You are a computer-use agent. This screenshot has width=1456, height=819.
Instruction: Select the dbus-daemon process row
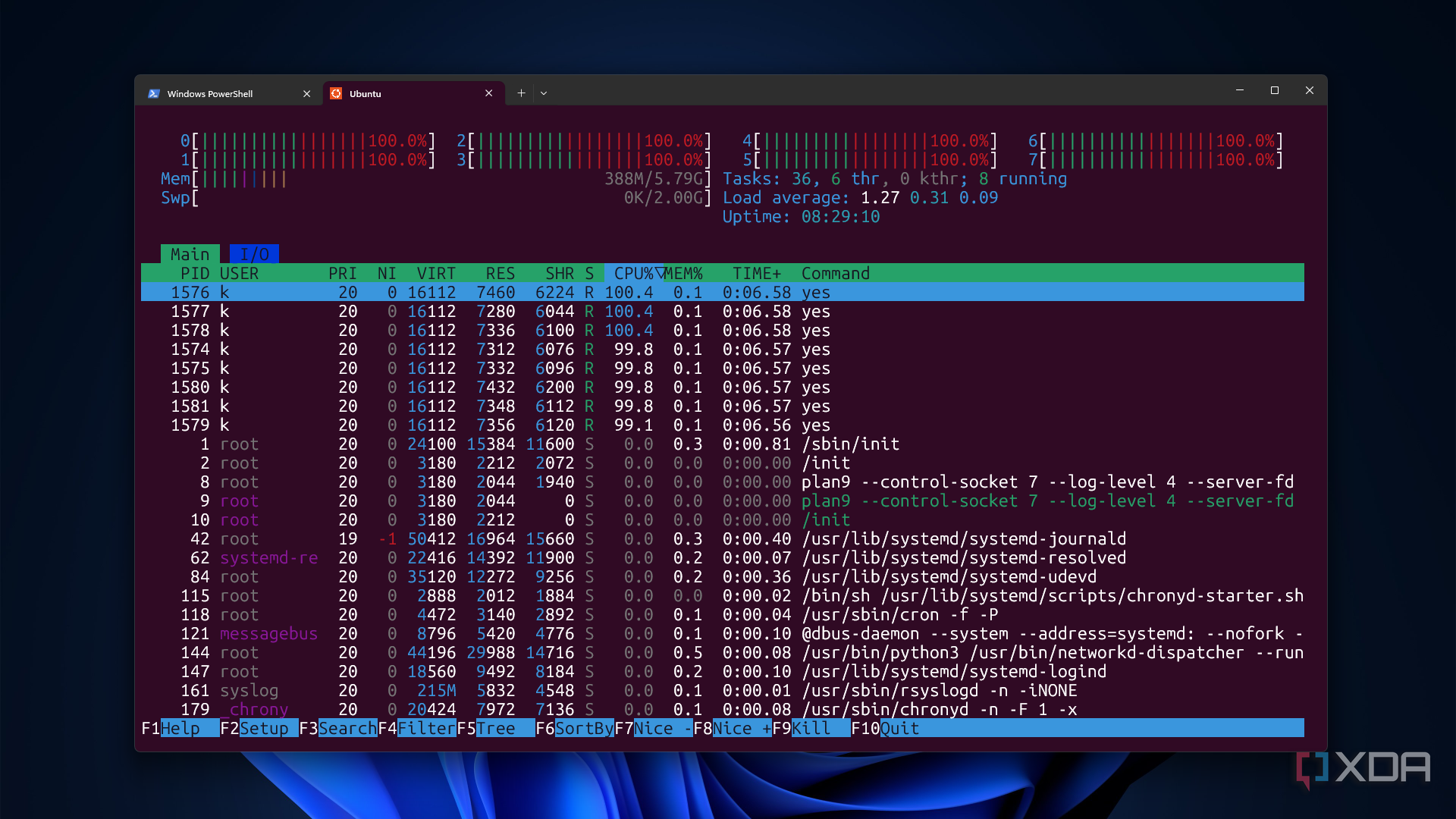722,633
